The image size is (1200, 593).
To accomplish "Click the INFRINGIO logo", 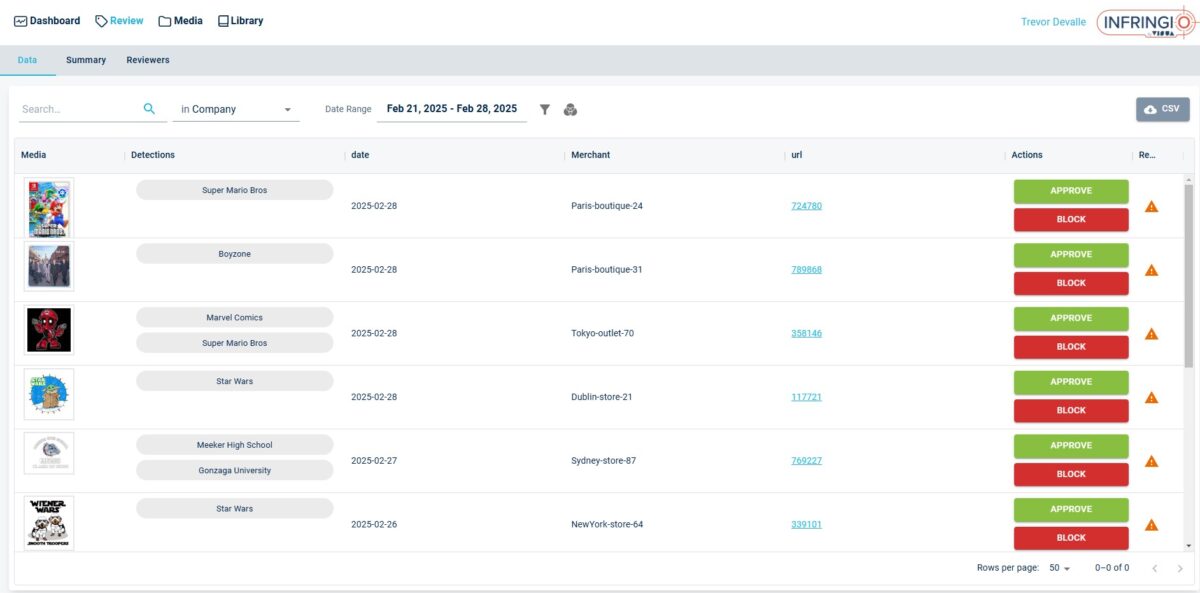I will 1145,22.
